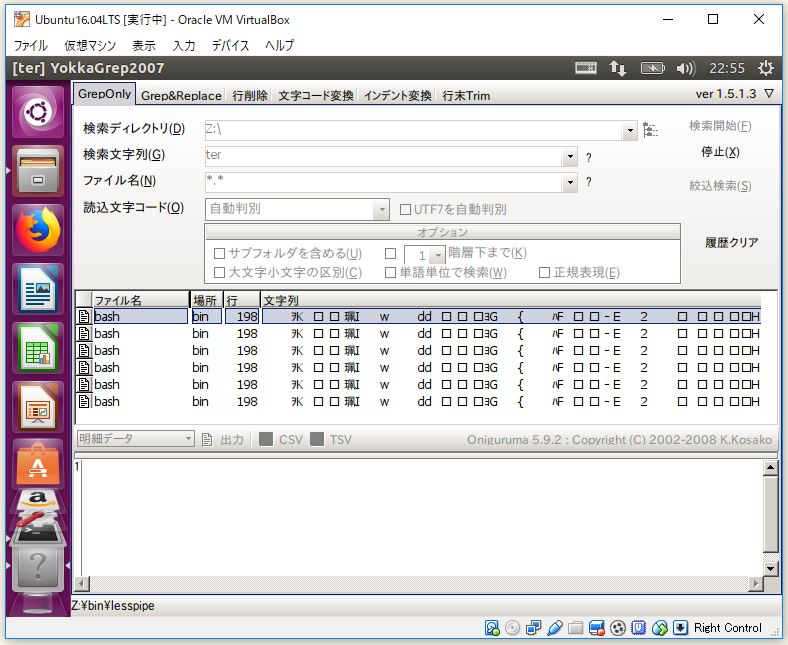Image resolution: width=788 pixels, height=645 pixels.
Task: Toggle the CSV output option
Action: coord(266,439)
